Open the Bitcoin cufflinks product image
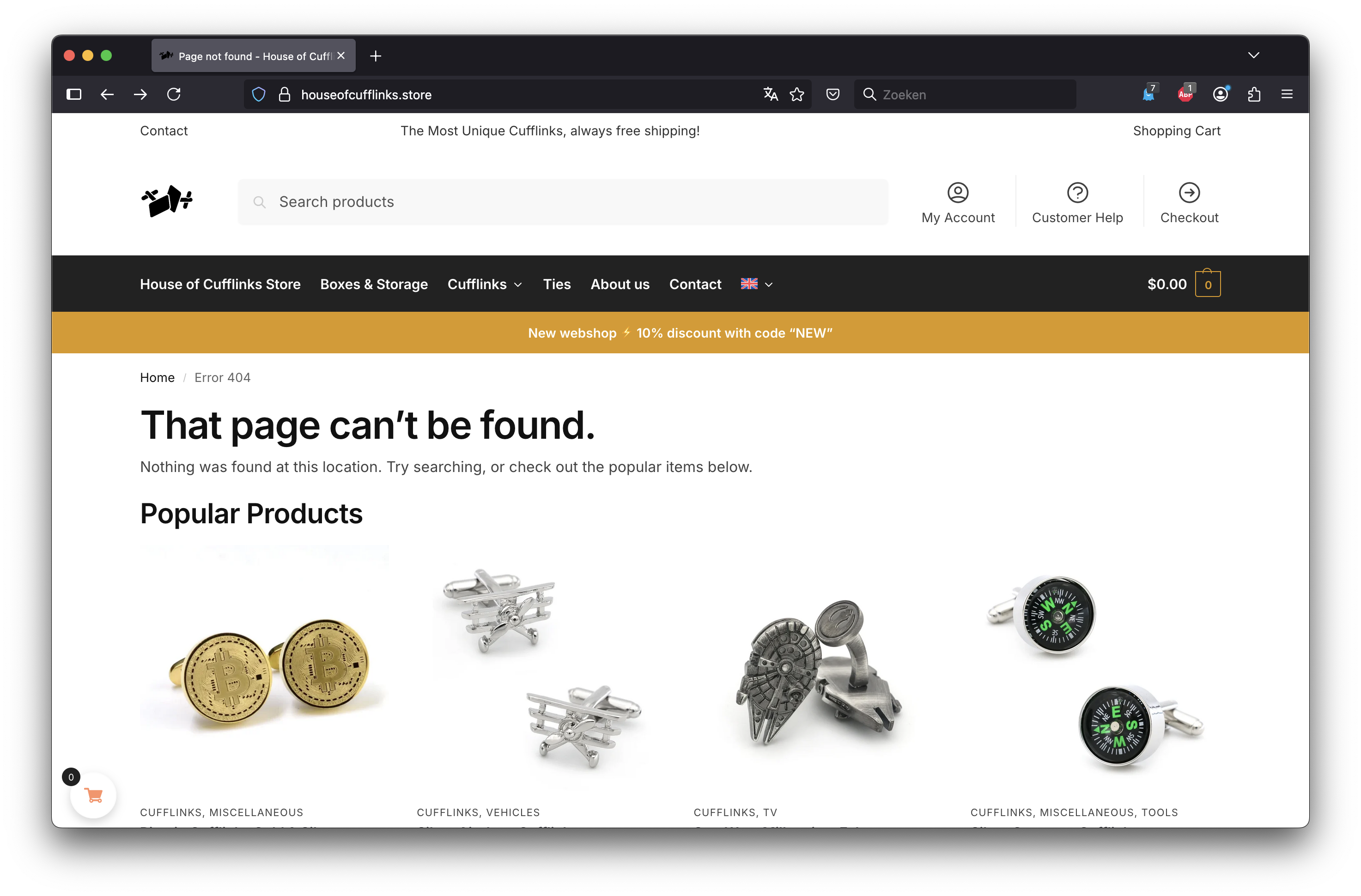 [x=264, y=669]
